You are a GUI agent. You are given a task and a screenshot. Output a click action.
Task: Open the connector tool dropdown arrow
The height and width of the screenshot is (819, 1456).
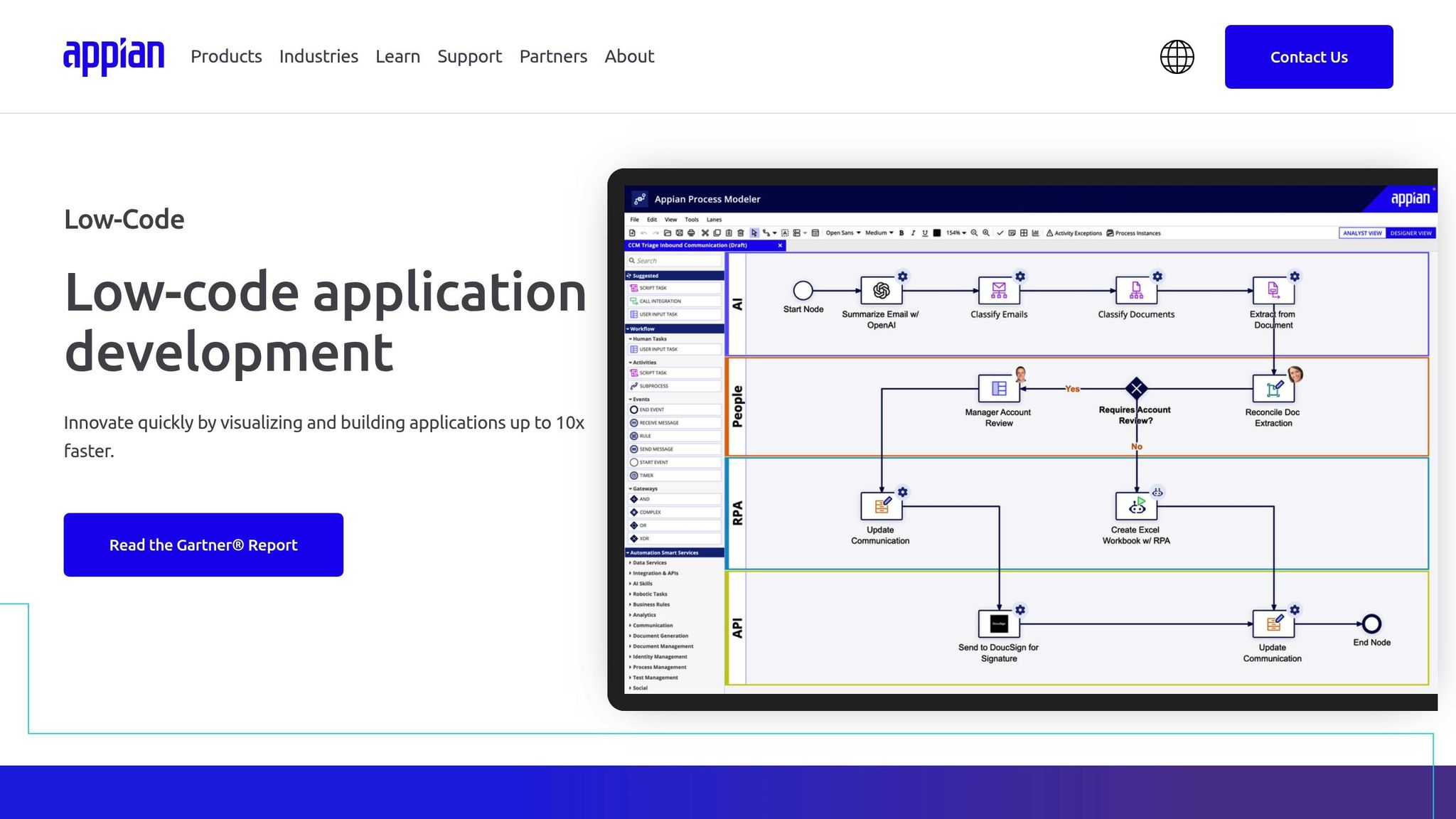coord(775,232)
